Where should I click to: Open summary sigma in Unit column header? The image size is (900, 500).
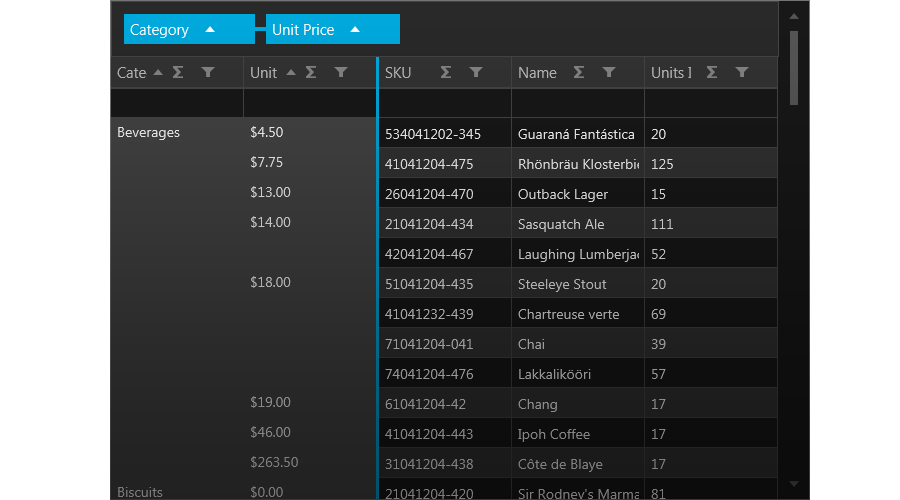tap(311, 72)
